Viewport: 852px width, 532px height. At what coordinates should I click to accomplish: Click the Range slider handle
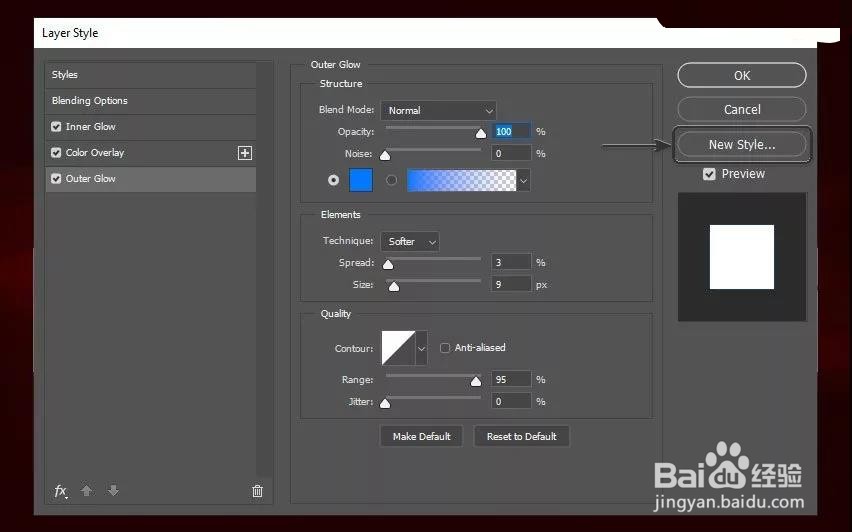coord(476,381)
